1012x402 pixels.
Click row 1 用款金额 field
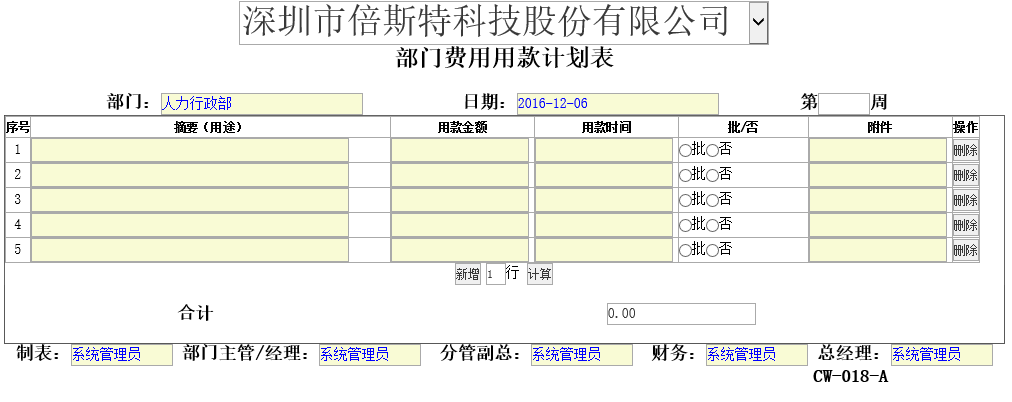tap(460, 150)
